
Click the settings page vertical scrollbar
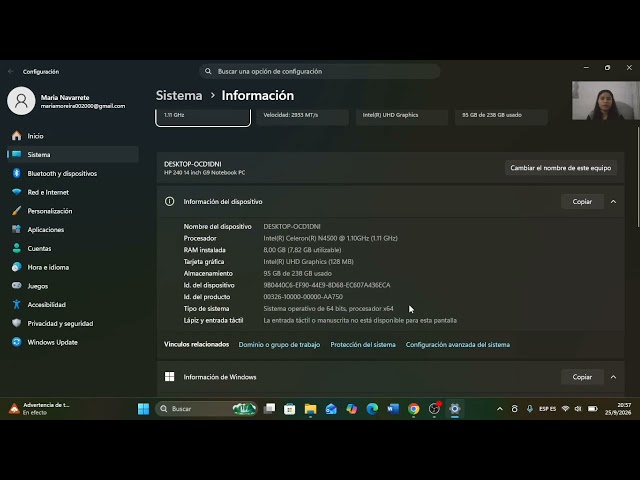(638, 177)
